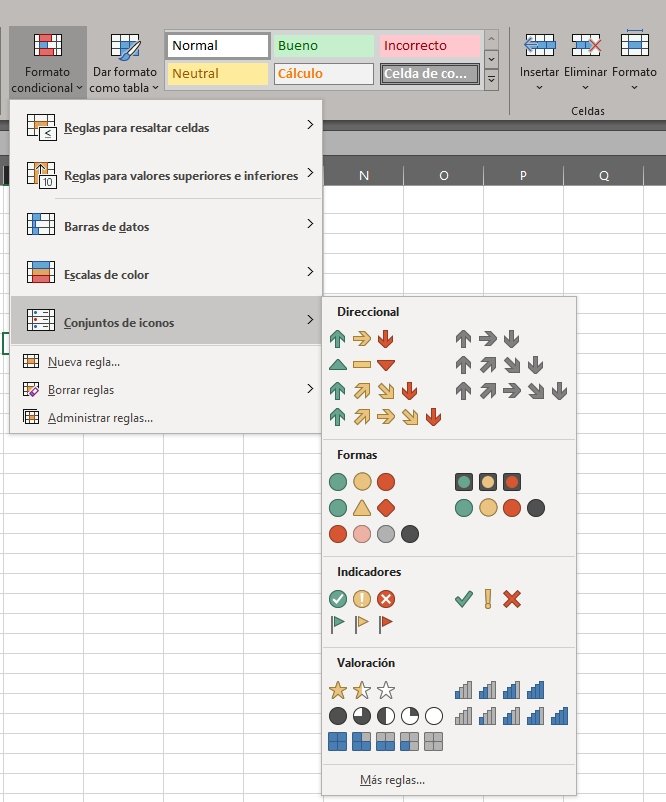Apply the Bueno cell style
Screen dimensions: 666x802
click(x=323, y=46)
